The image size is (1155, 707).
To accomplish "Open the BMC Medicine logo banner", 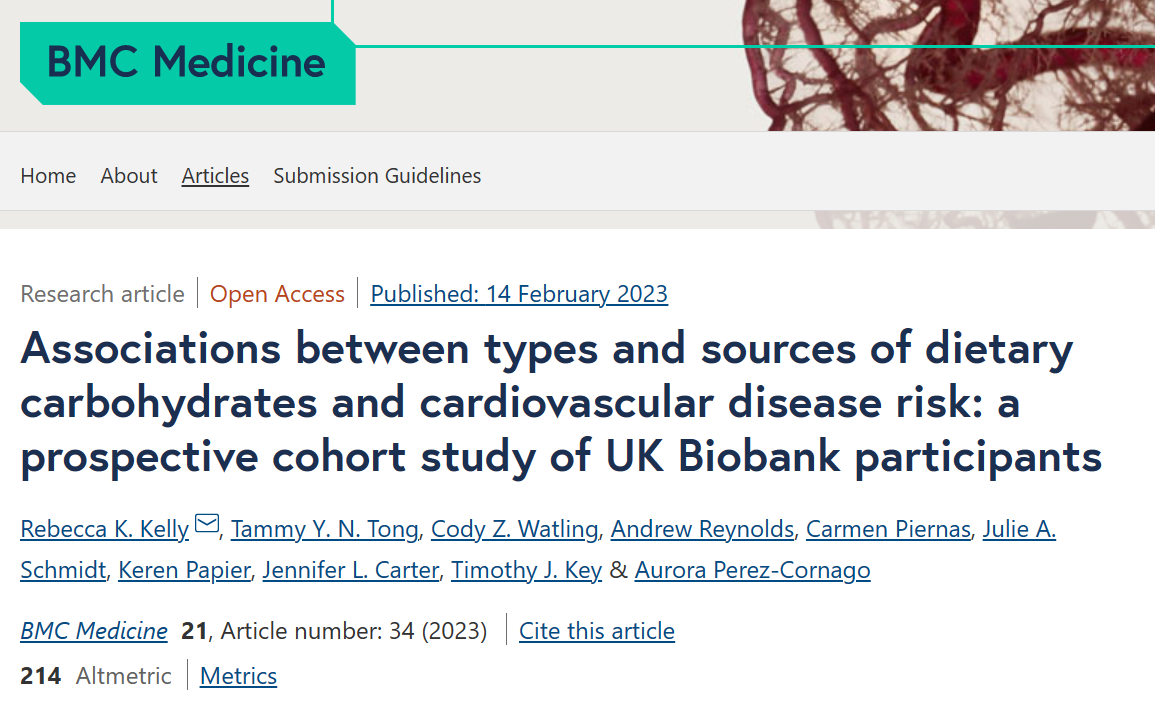I will click(x=187, y=63).
